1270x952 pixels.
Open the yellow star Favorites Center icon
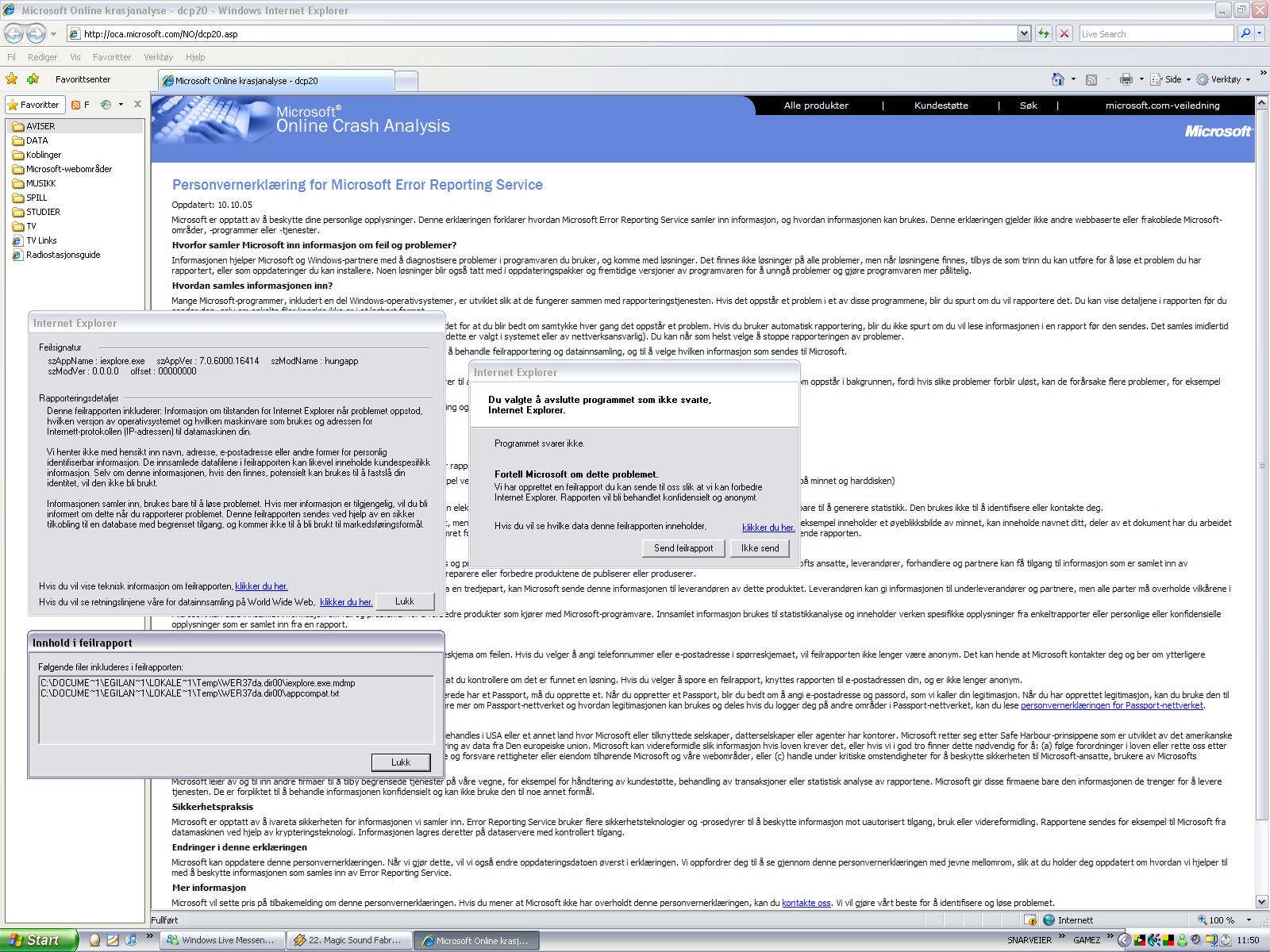(x=12, y=79)
